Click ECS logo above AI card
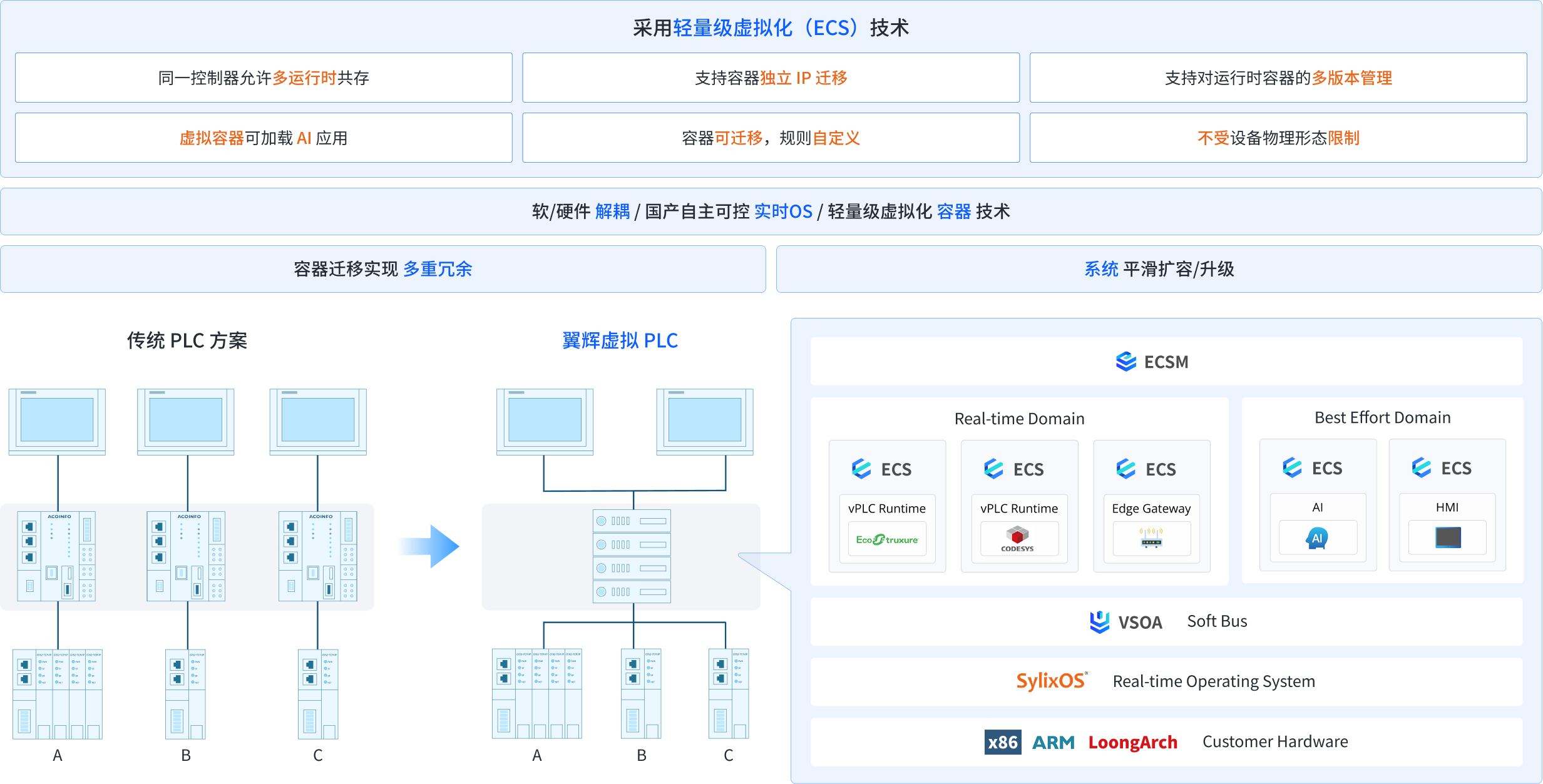The height and width of the screenshot is (784, 1543). pos(1313,467)
